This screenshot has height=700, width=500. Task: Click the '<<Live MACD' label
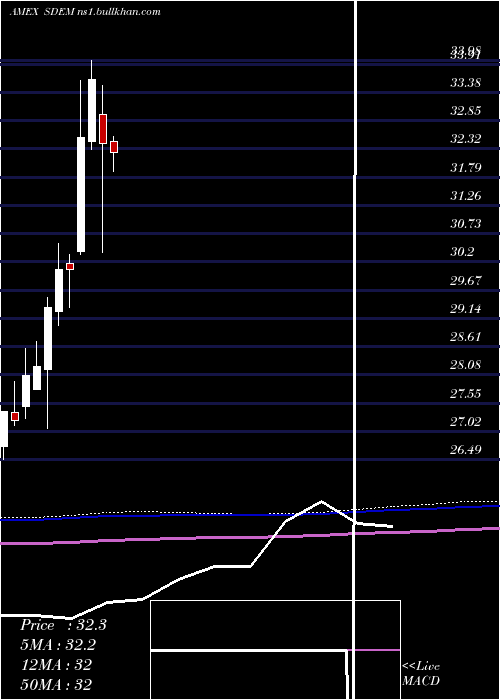(x=421, y=674)
